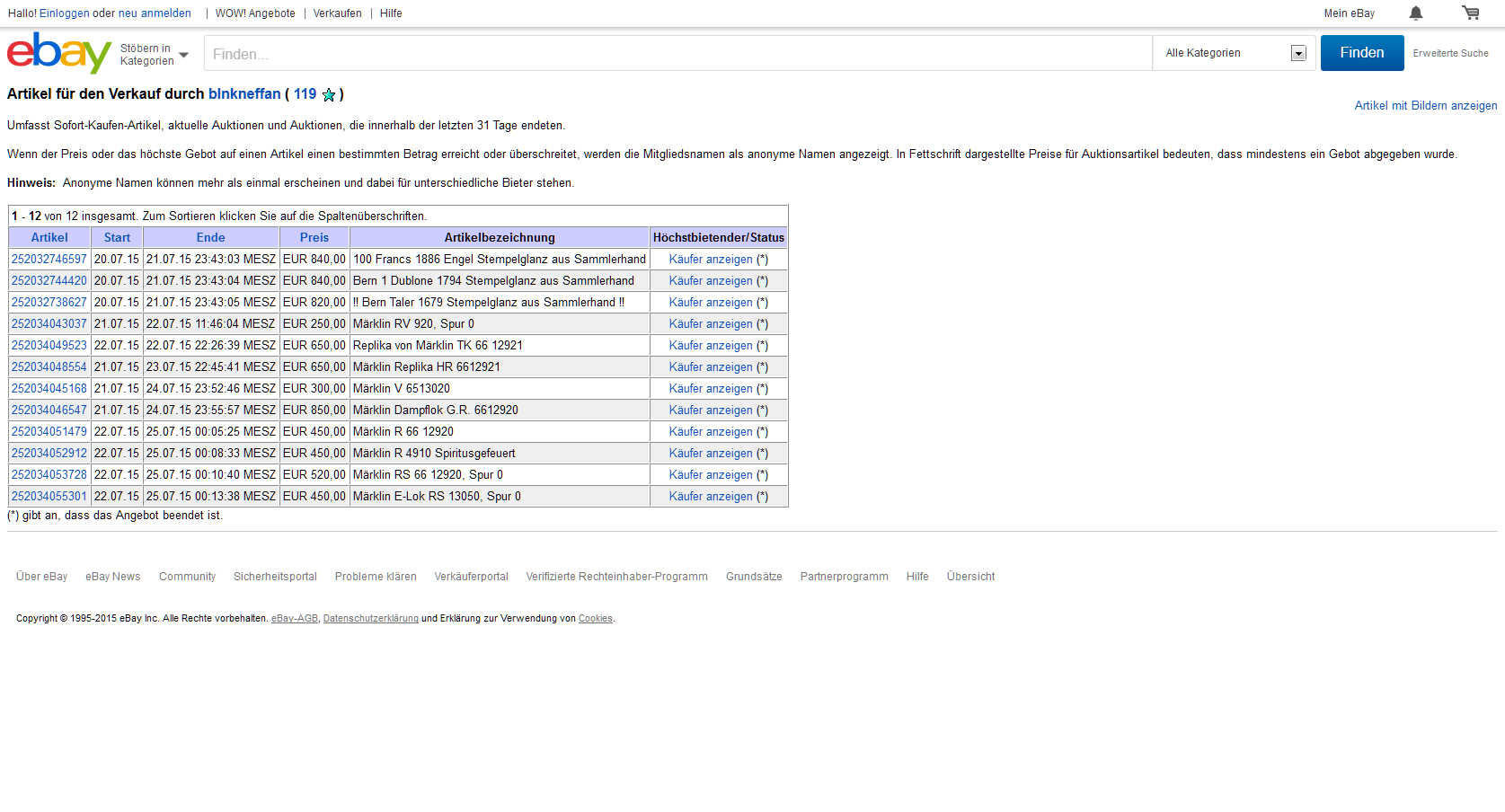Open Verkaufen in top bar
Screen dimensions: 1505x812
point(338,13)
